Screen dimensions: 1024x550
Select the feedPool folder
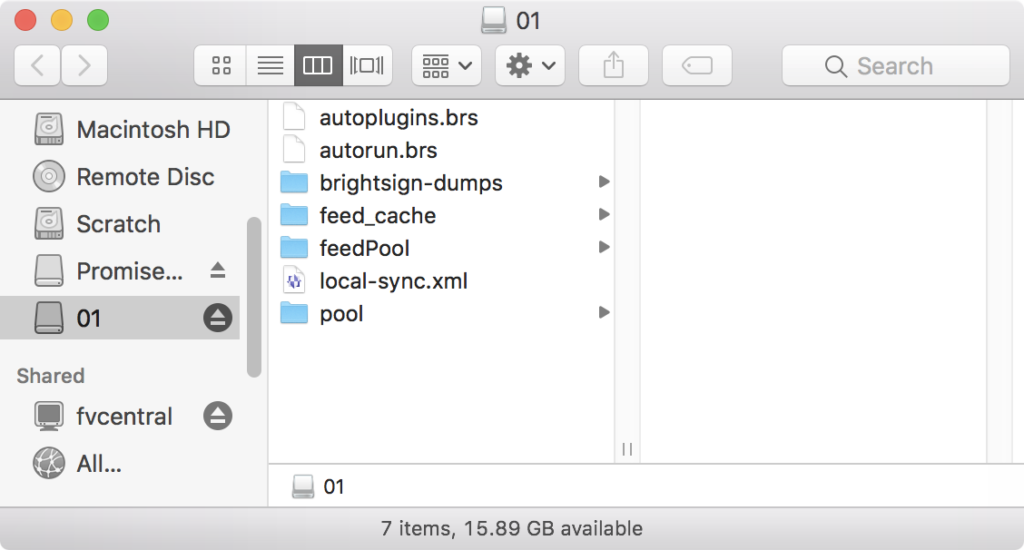coord(364,248)
